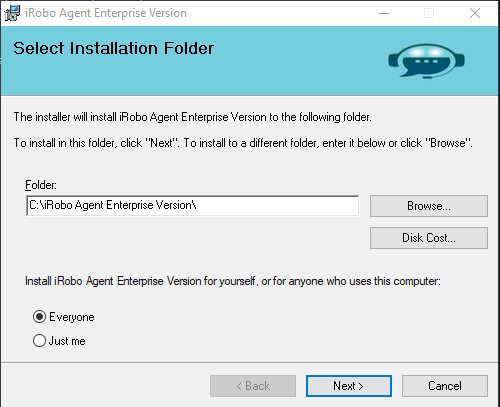Click the "Select Installation Folder" heading

click(x=113, y=48)
